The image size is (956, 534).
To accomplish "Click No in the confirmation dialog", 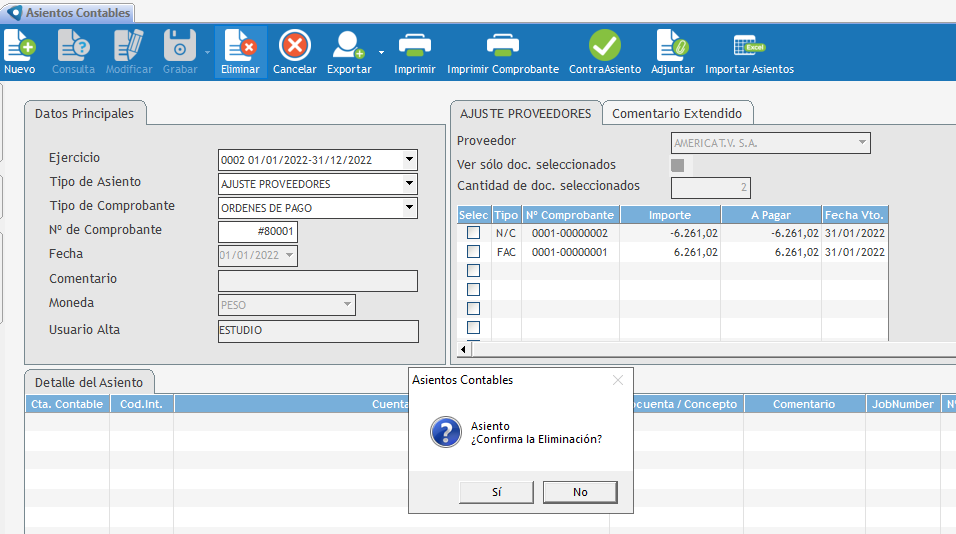I will (580, 492).
